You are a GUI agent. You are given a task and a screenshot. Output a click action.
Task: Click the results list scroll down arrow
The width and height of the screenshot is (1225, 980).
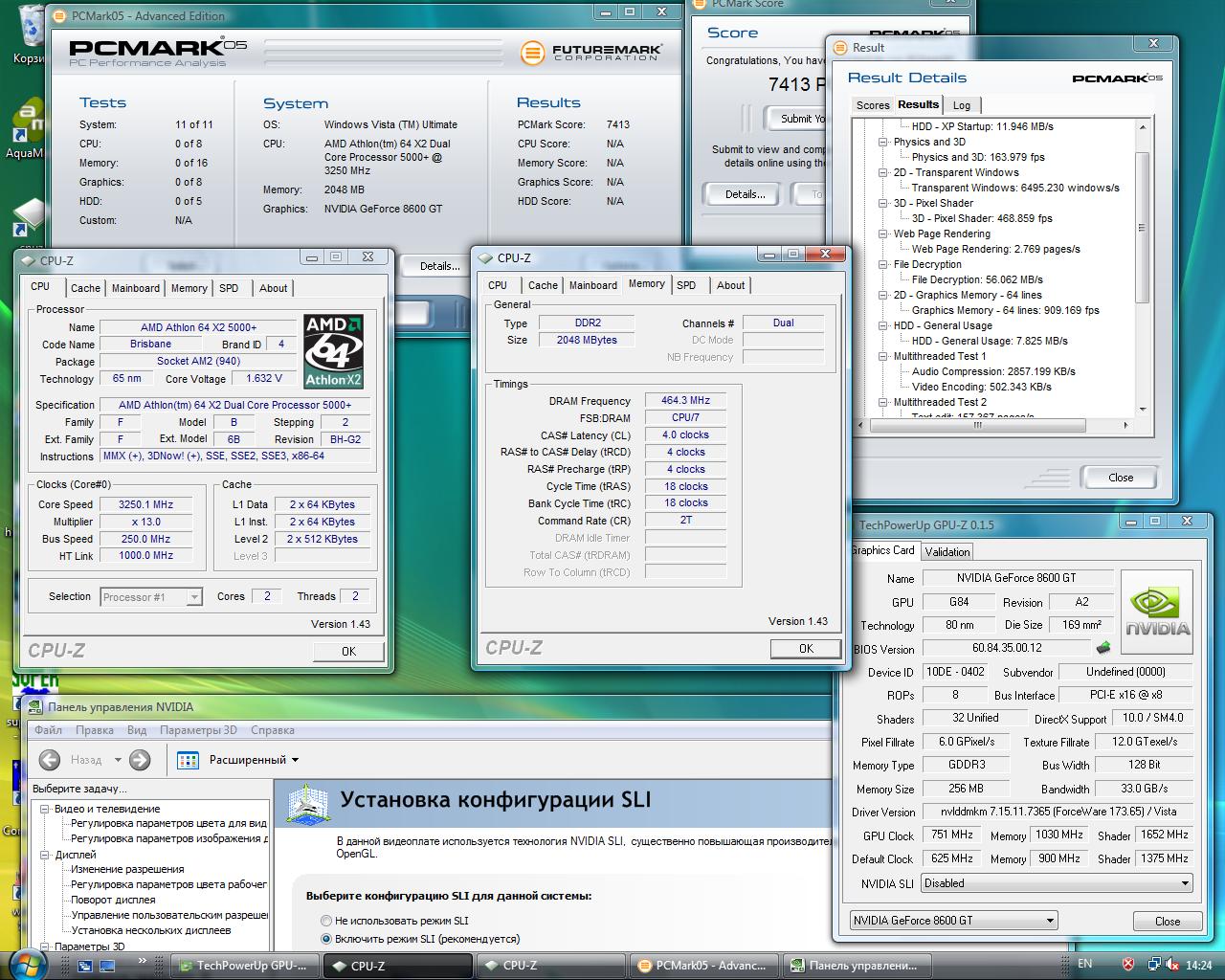point(1143,410)
